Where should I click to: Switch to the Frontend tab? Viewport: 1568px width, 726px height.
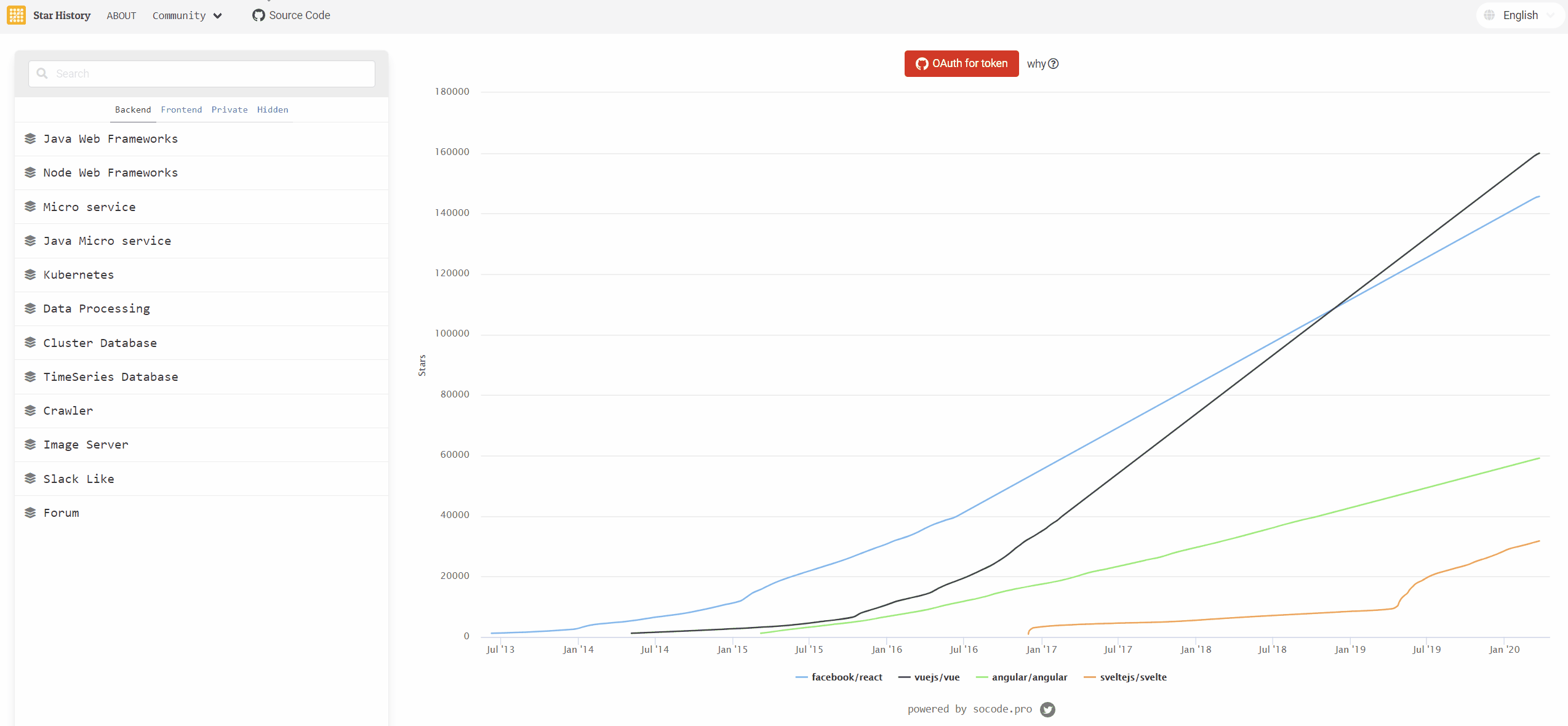coord(181,110)
